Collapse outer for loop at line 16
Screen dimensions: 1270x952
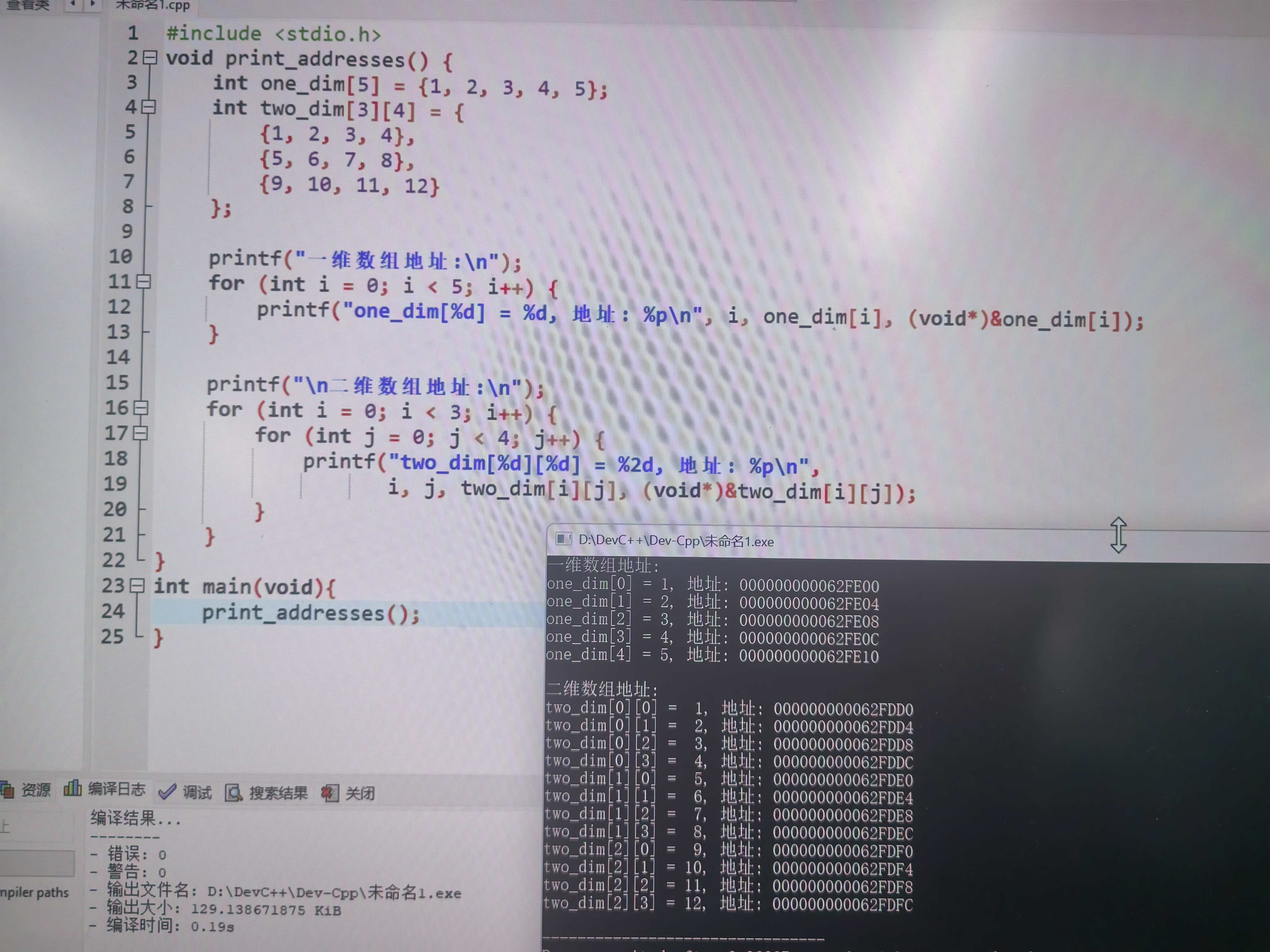141,408
